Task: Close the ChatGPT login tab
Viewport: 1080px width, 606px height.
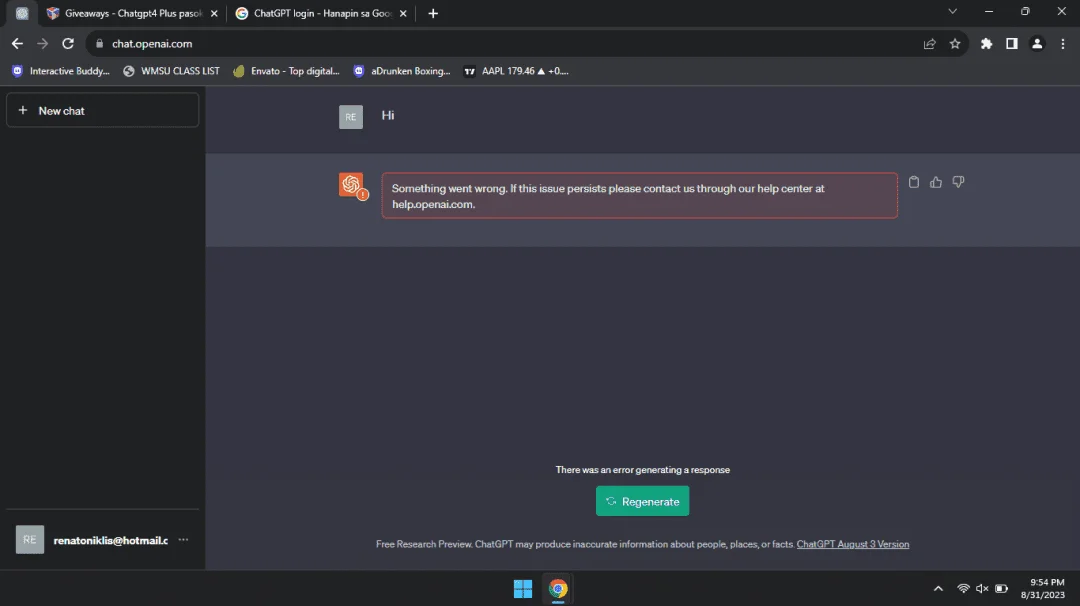Action: 403,13
